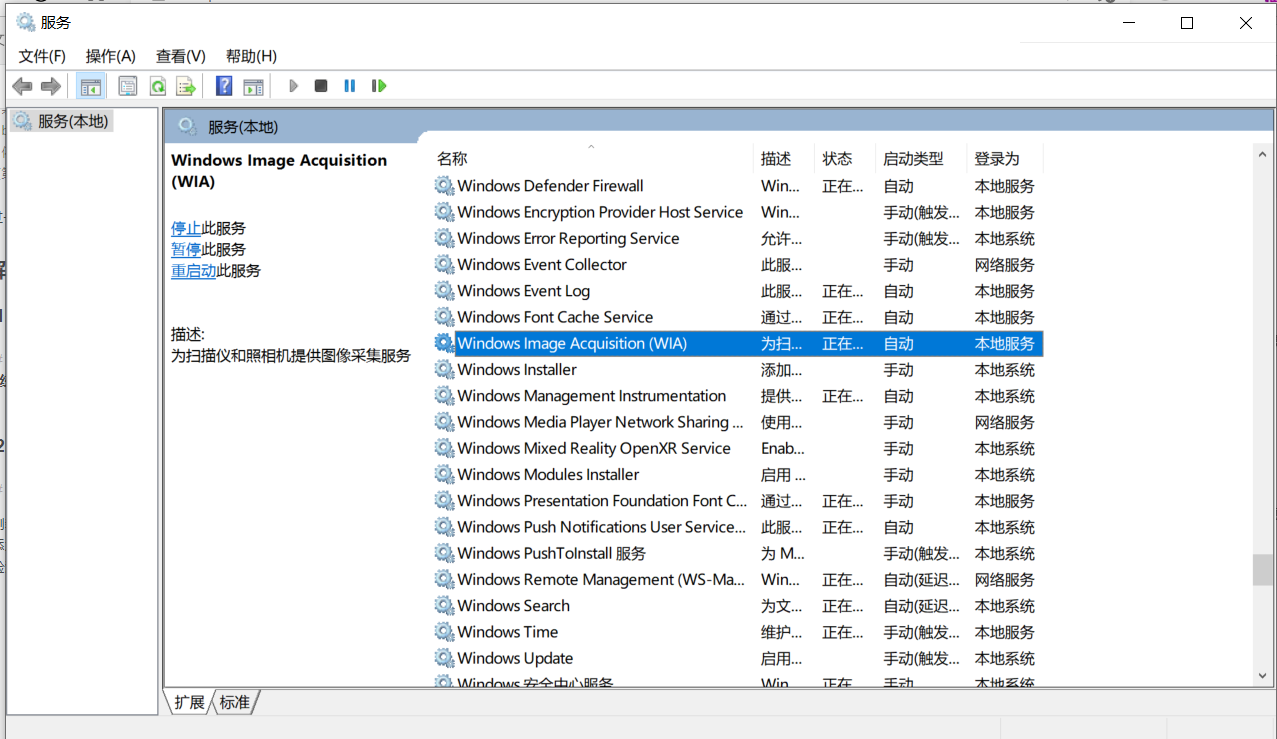Open the 帮助(H) menu
1277x739 pixels.
pyautogui.click(x=251, y=56)
